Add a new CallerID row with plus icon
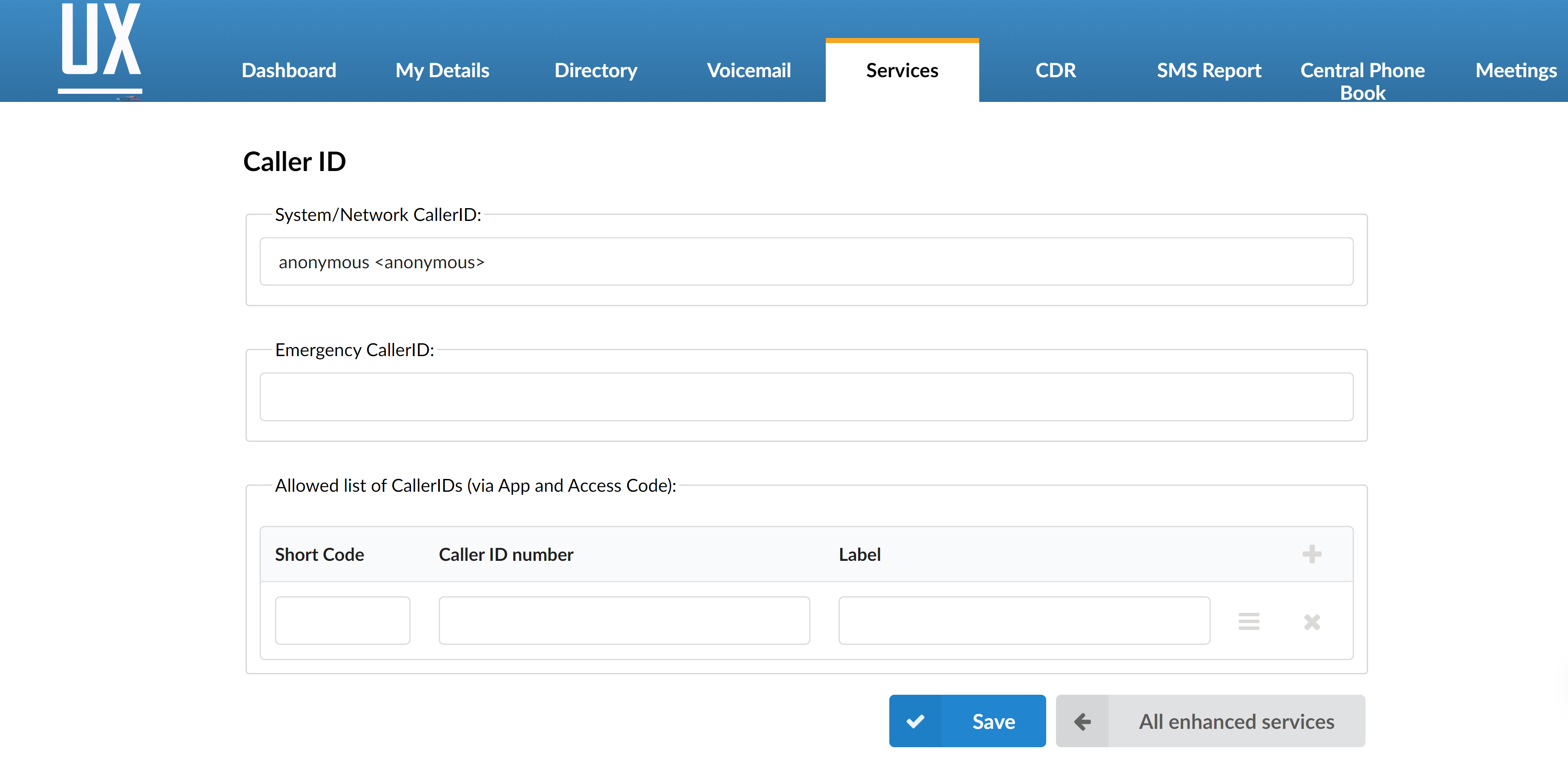This screenshot has width=1568, height=760. point(1312,554)
